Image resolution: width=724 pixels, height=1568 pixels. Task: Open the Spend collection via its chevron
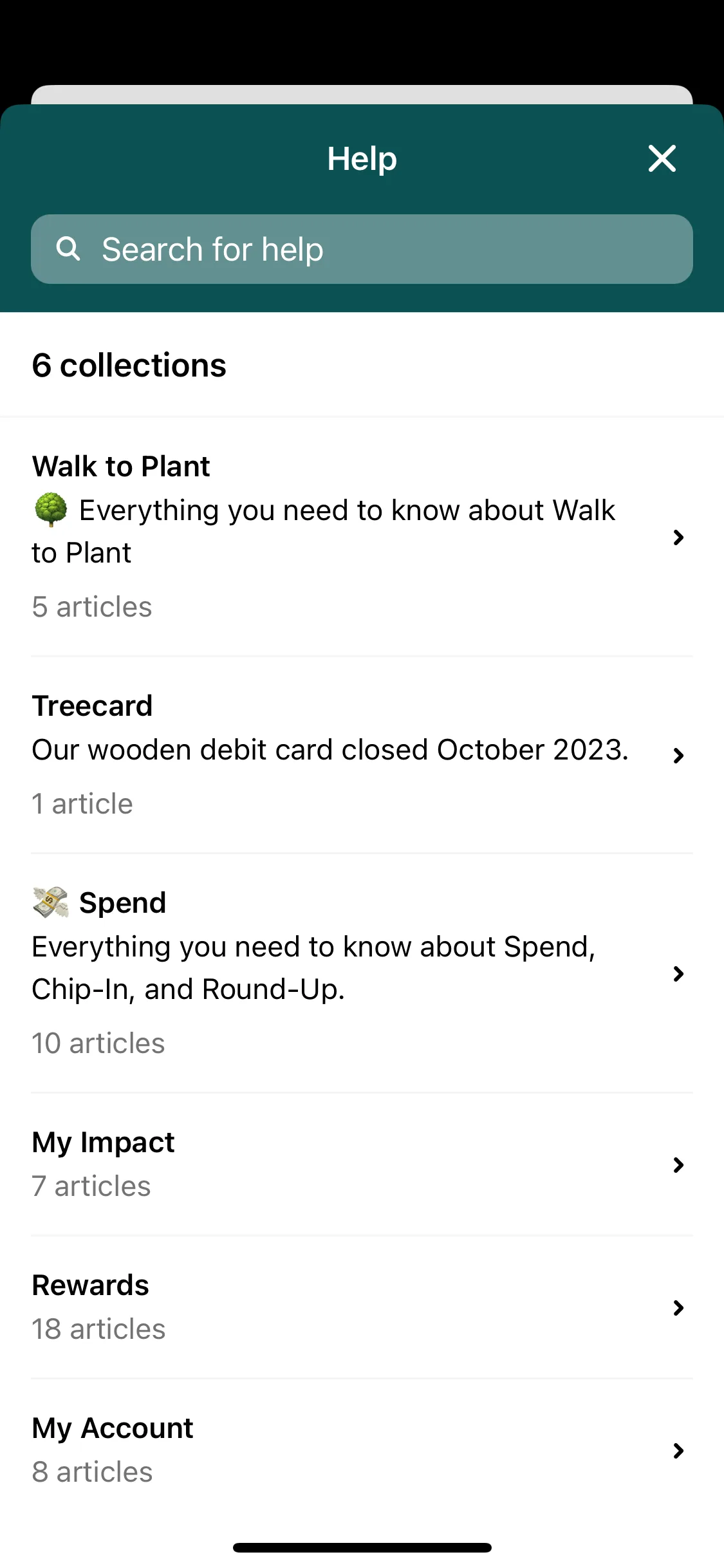click(678, 973)
